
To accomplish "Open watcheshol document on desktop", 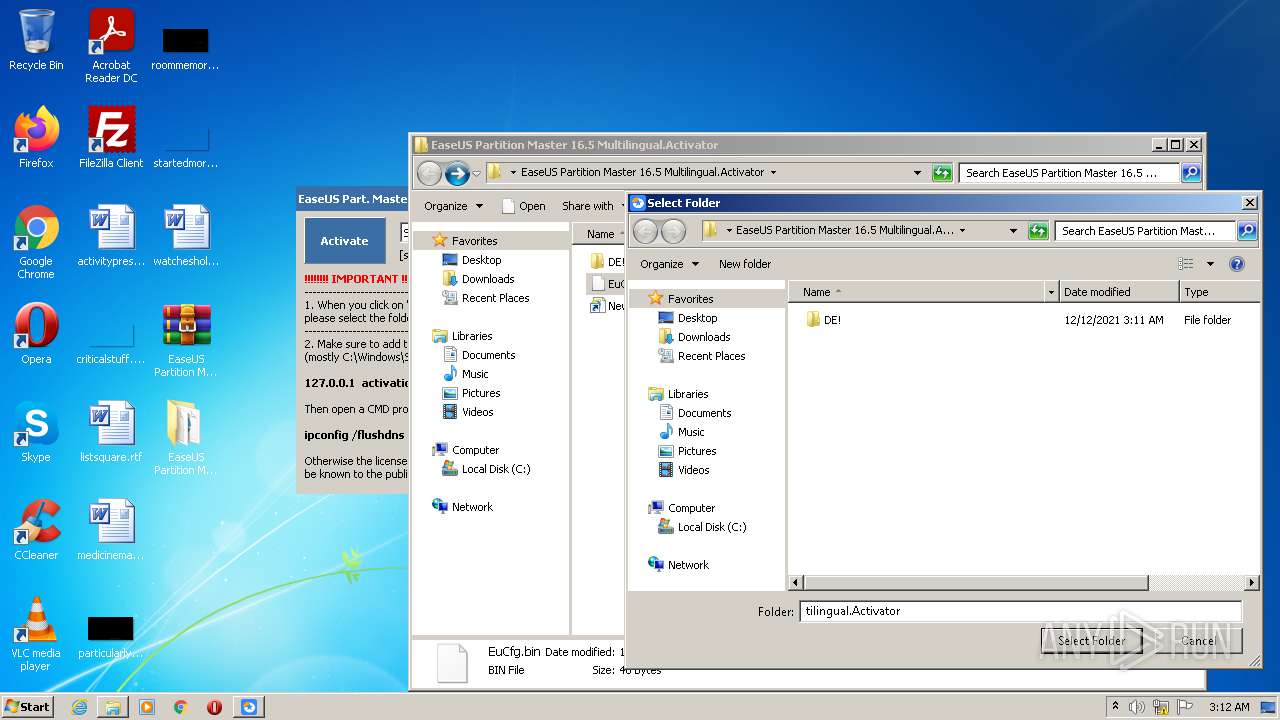I will (186, 236).
